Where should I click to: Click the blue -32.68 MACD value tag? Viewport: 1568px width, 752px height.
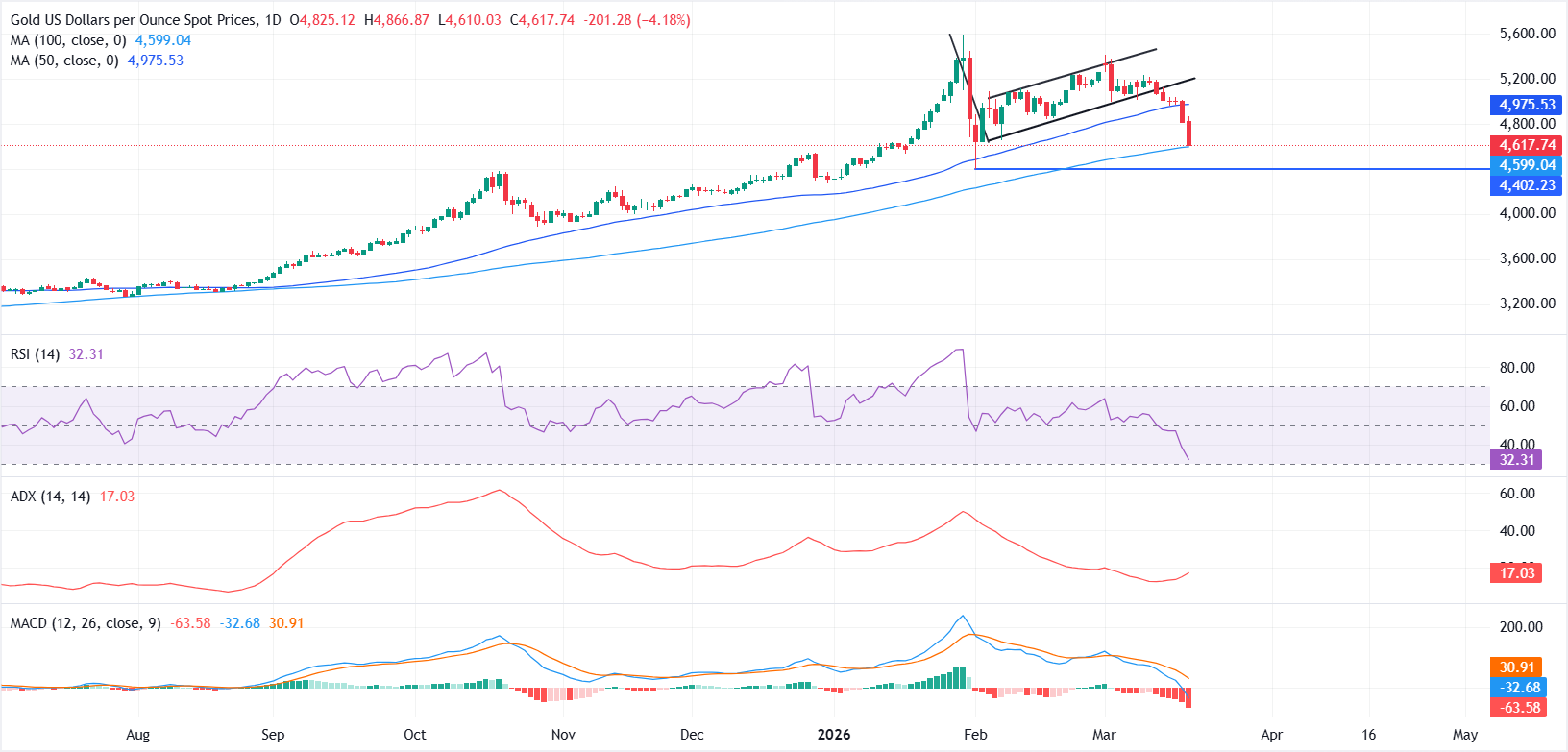point(1519,688)
